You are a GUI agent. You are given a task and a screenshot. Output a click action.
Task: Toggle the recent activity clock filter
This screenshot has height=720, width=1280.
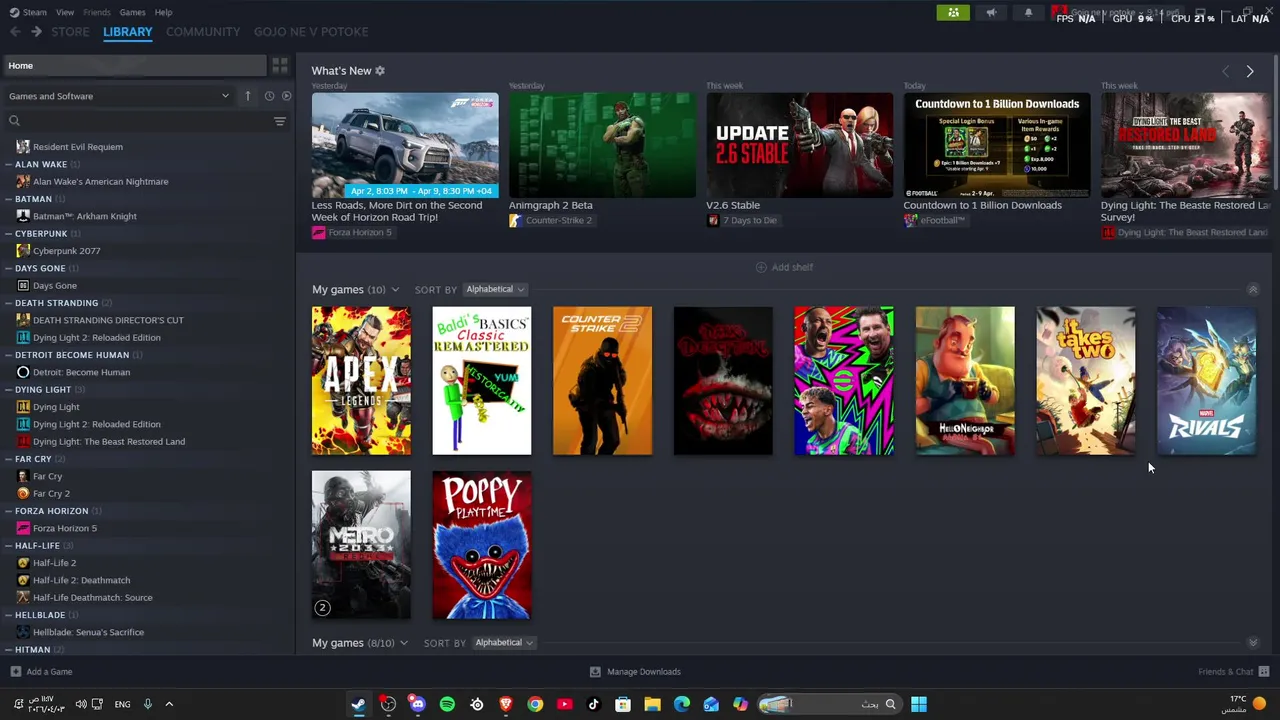click(269, 96)
